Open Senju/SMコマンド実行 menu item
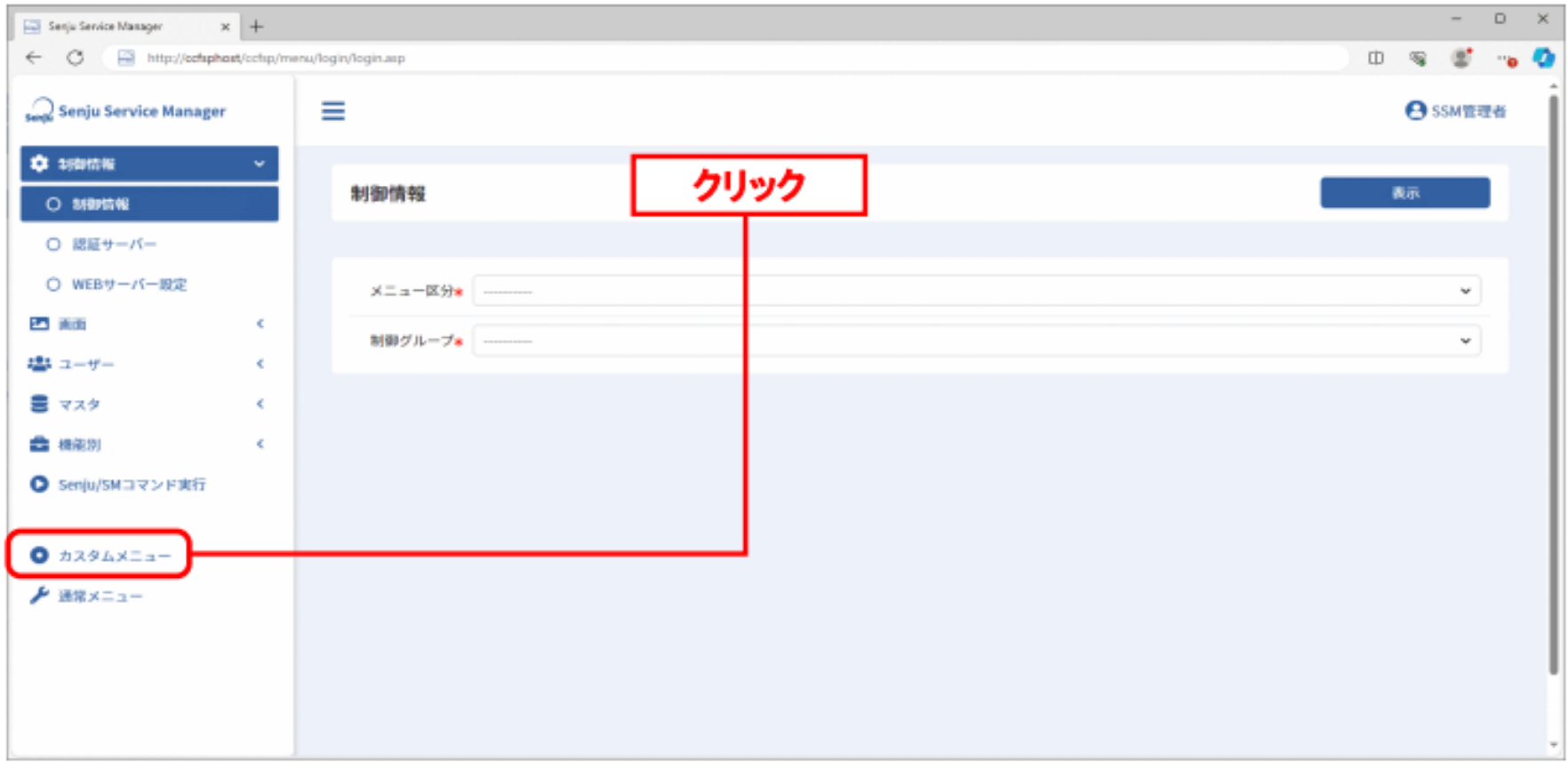Viewport: 1568px width, 769px height. [x=132, y=485]
